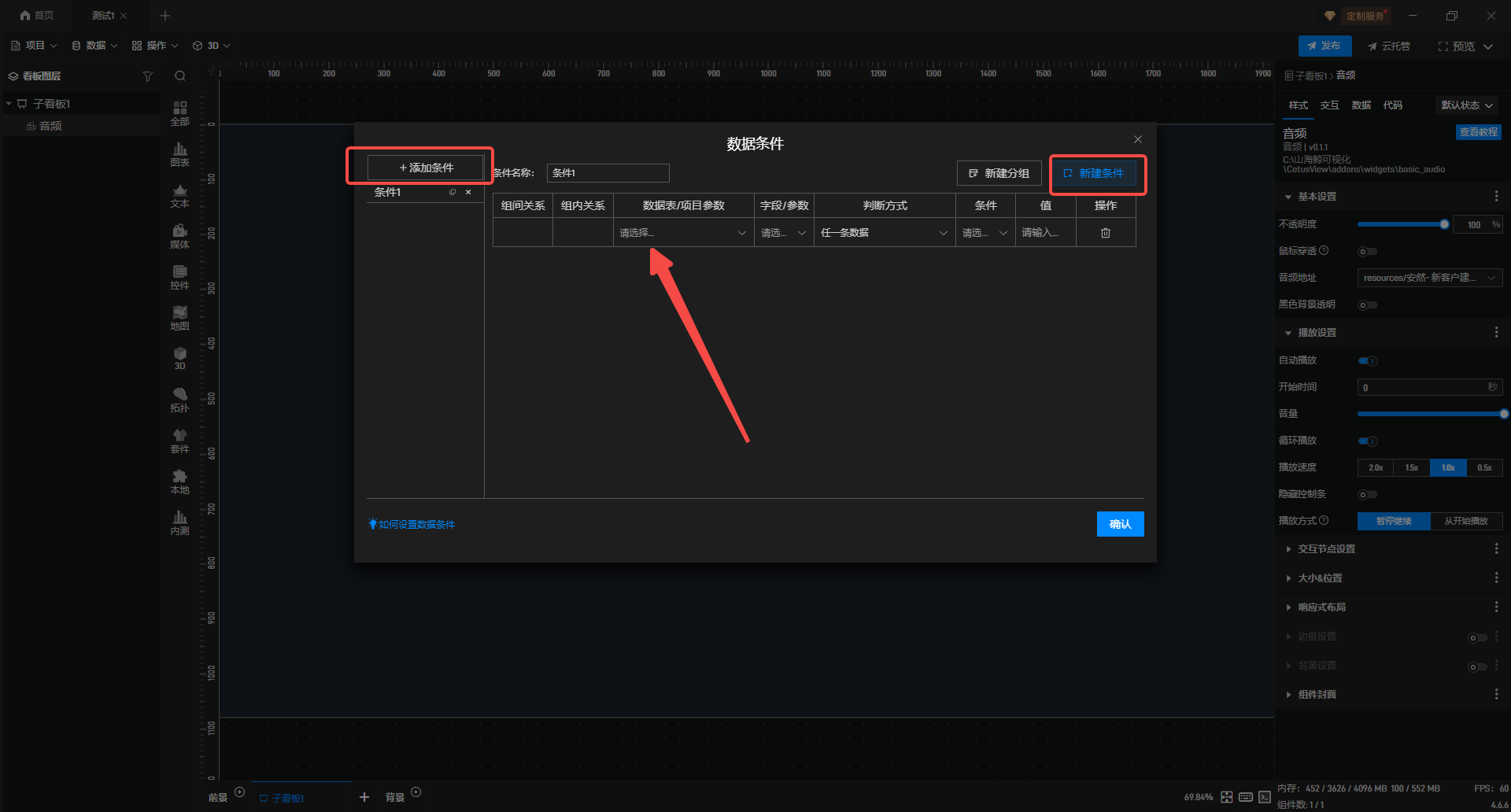
Task: Open the 拓扑 topology component category
Action: click(179, 400)
